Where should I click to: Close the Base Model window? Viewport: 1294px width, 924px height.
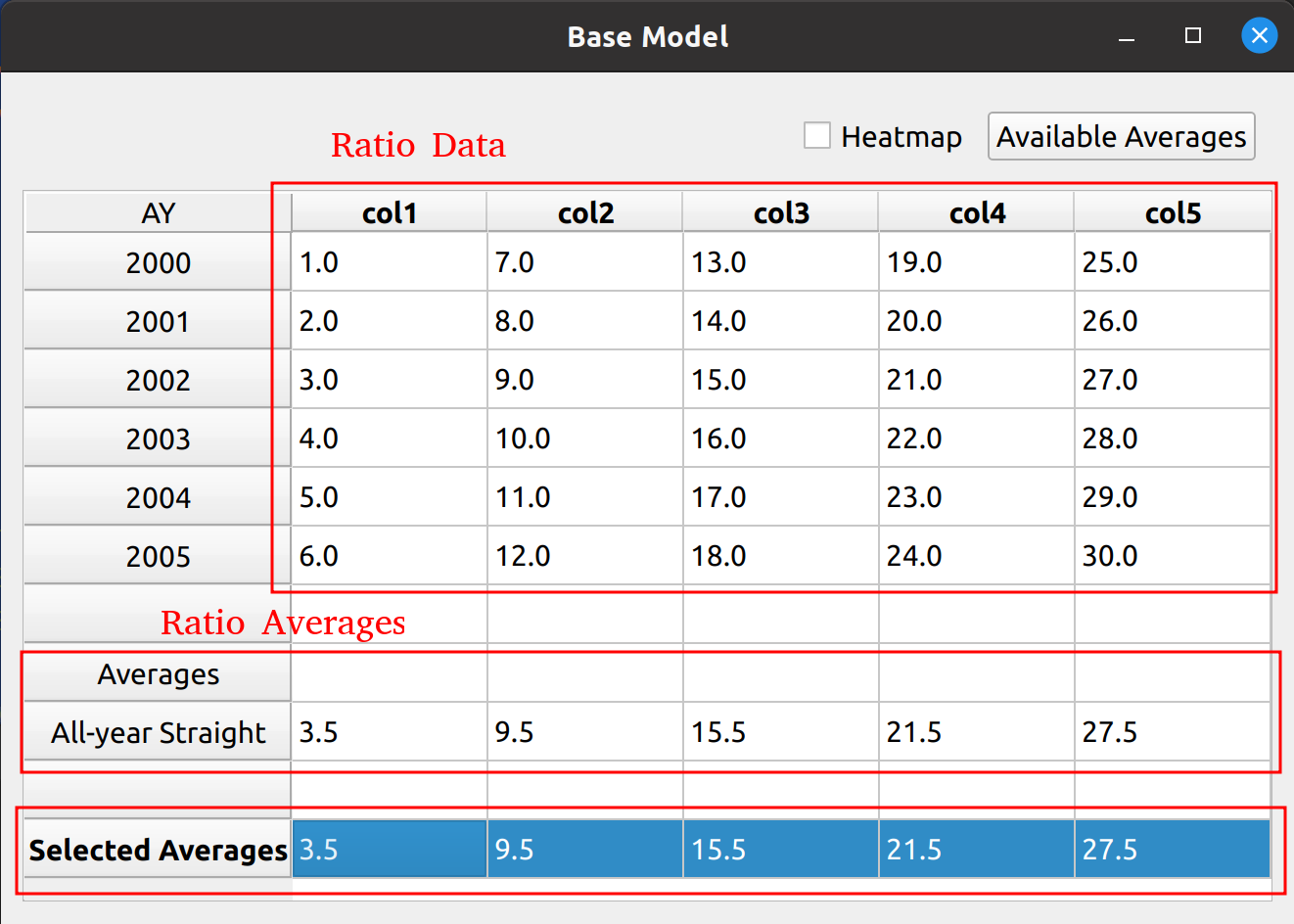tap(1259, 36)
